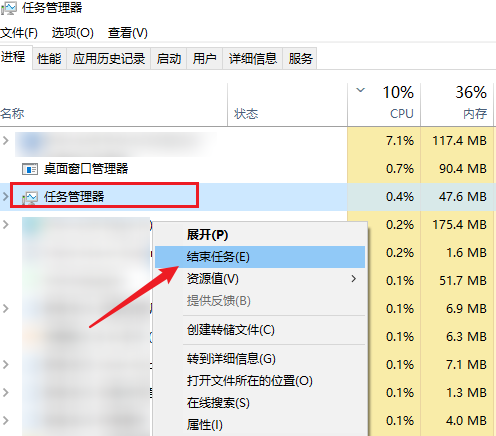Choose 展开(P) in the context menu
Image resolution: width=496 pixels, height=436 pixels.
tap(260, 235)
